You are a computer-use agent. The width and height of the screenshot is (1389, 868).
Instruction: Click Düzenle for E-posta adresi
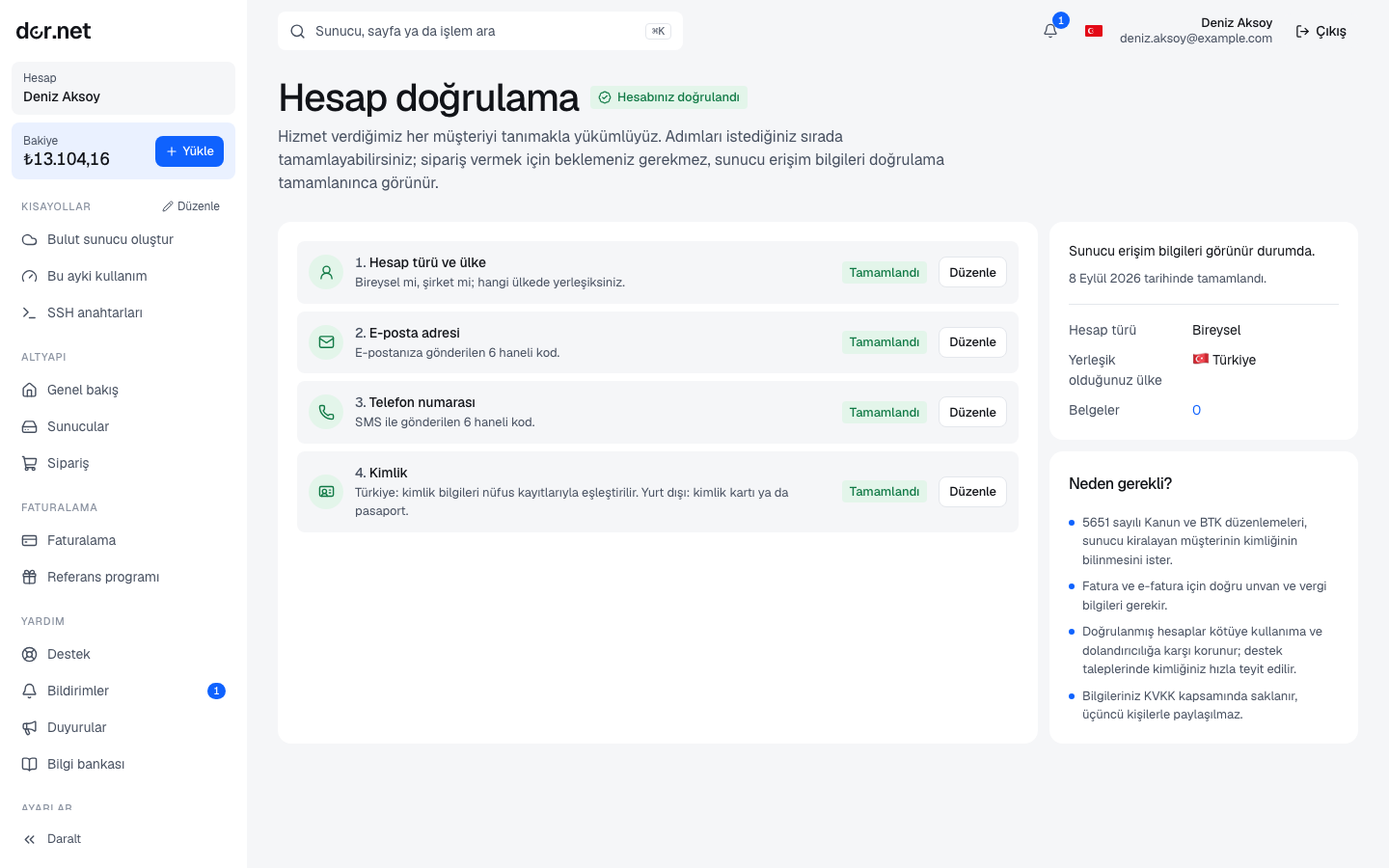[x=972, y=341]
